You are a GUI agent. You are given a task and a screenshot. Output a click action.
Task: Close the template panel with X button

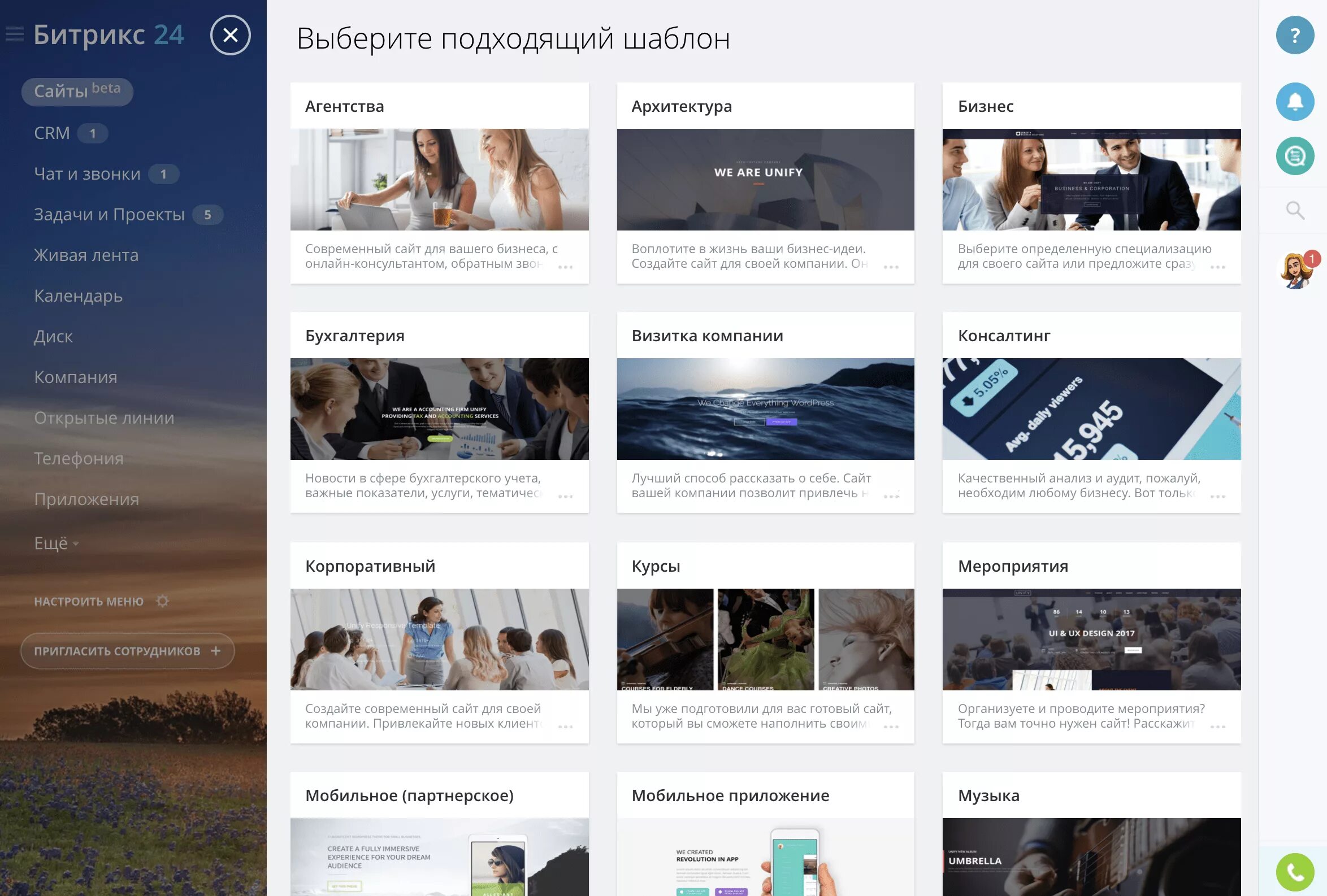[230, 36]
